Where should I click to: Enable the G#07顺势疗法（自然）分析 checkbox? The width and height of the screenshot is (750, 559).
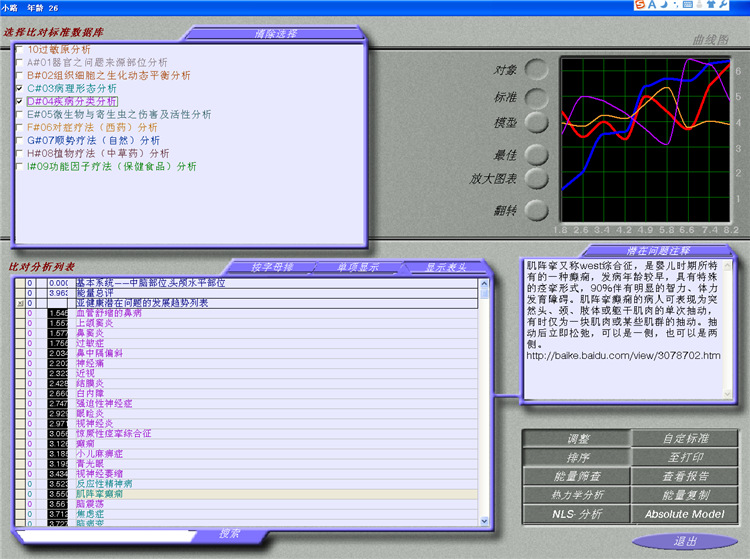click(19, 140)
